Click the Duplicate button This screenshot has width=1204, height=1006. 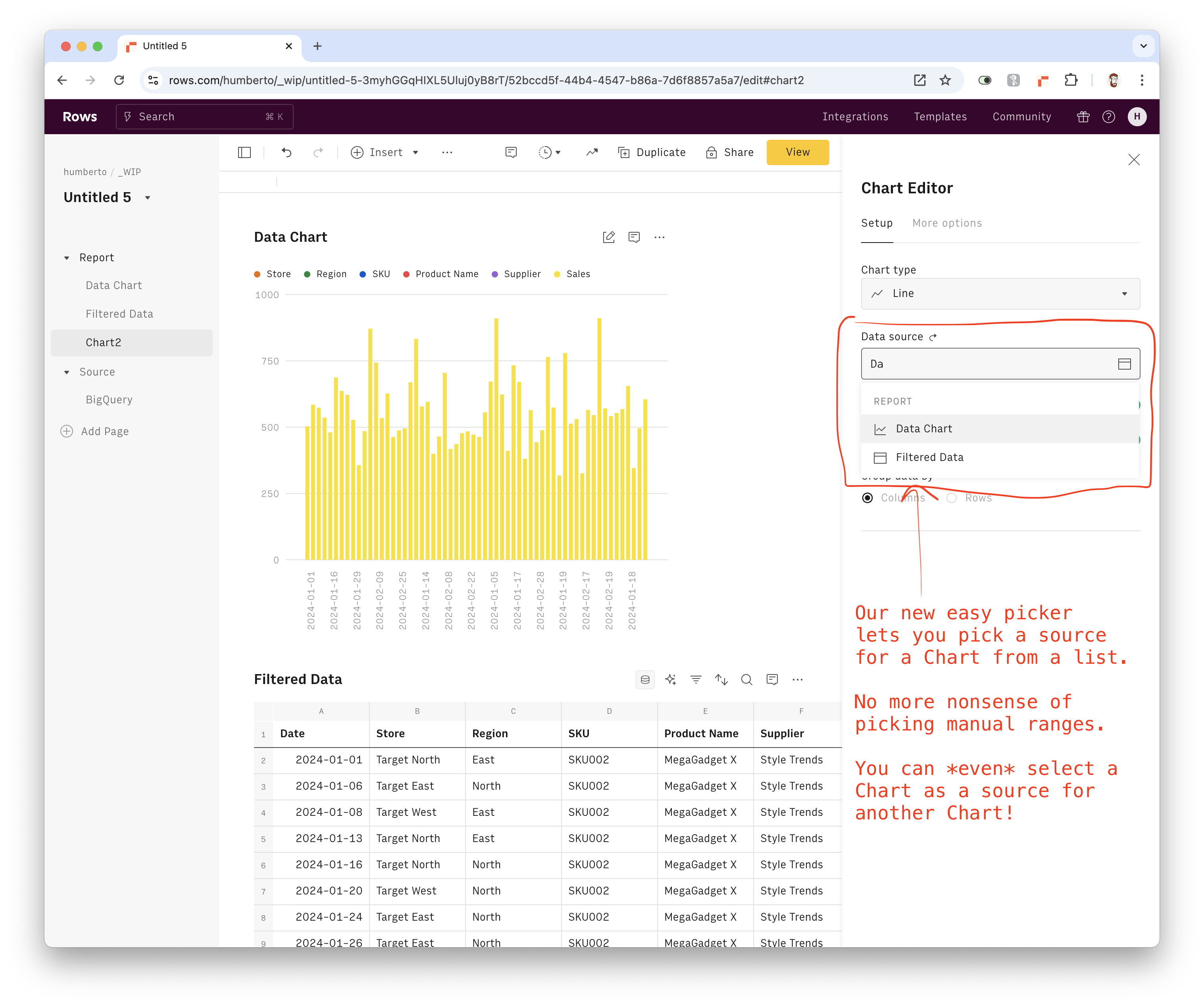(x=652, y=152)
